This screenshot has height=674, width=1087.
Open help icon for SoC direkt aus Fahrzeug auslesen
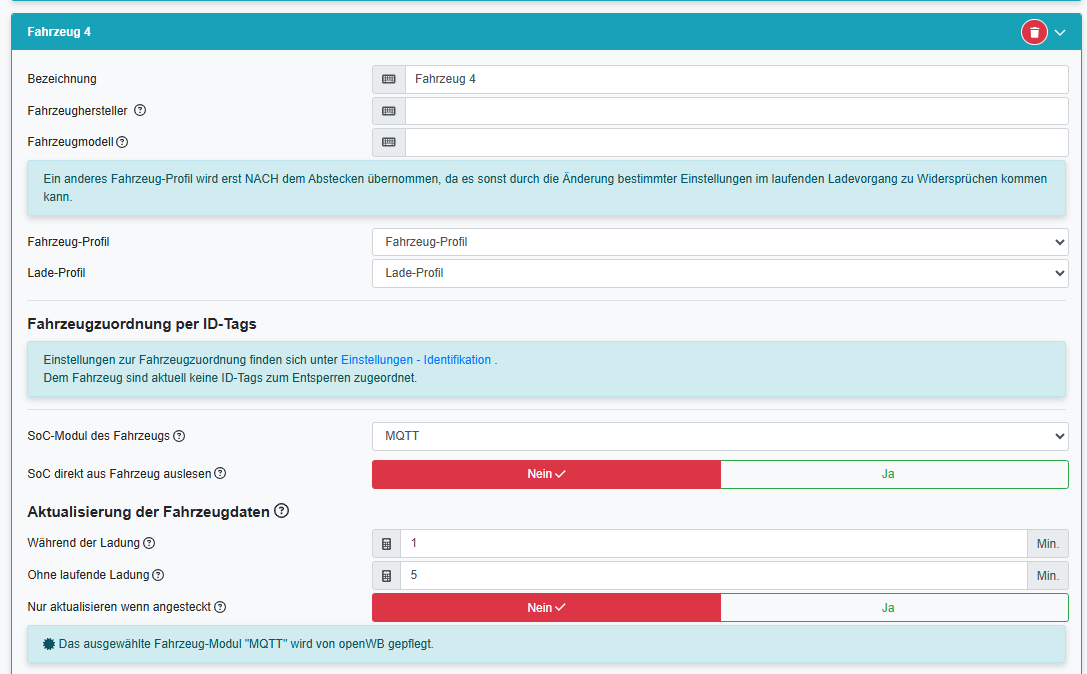tap(220, 474)
